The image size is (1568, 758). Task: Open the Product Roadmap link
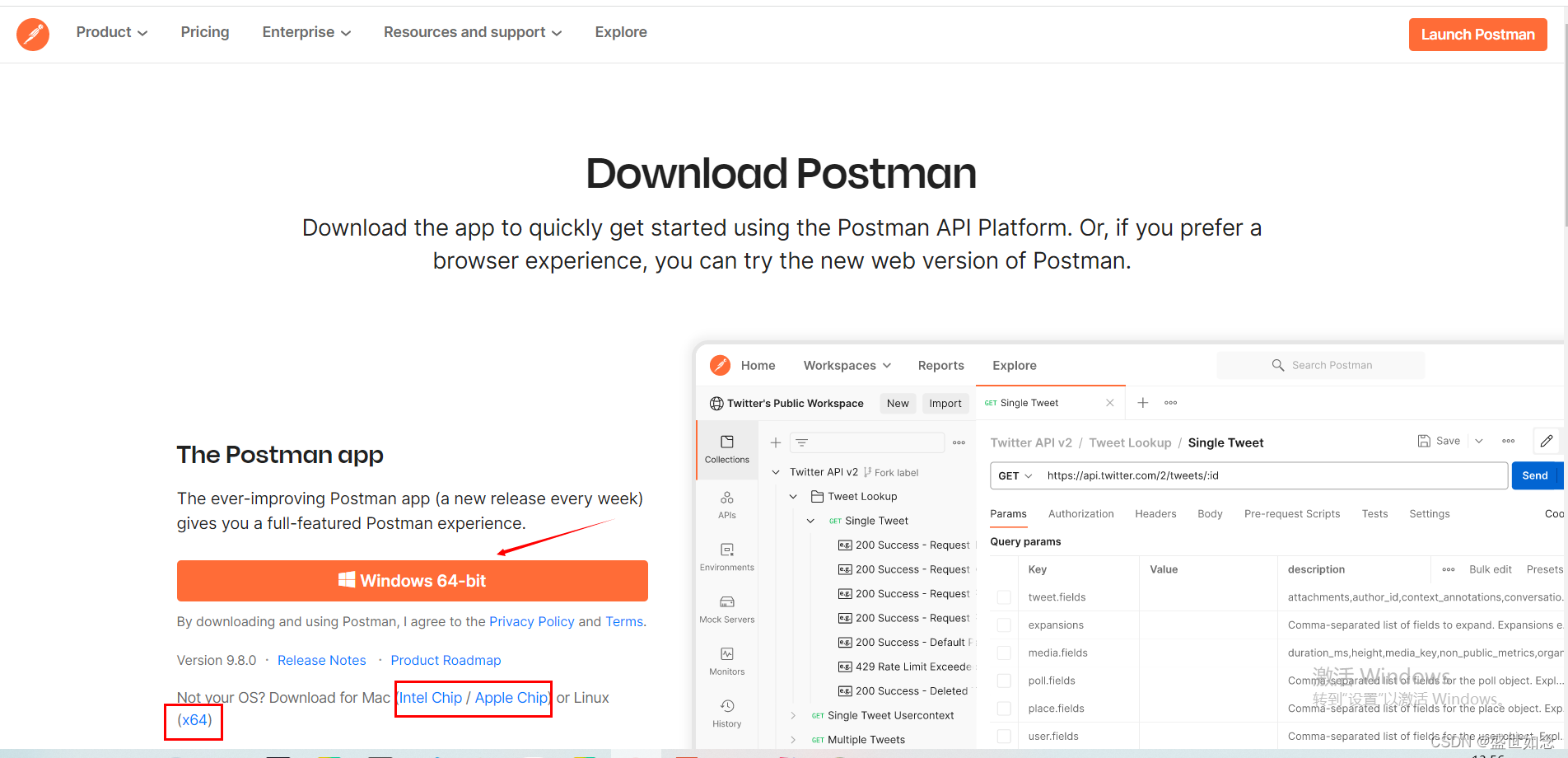pyautogui.click(x=446, y=660)
